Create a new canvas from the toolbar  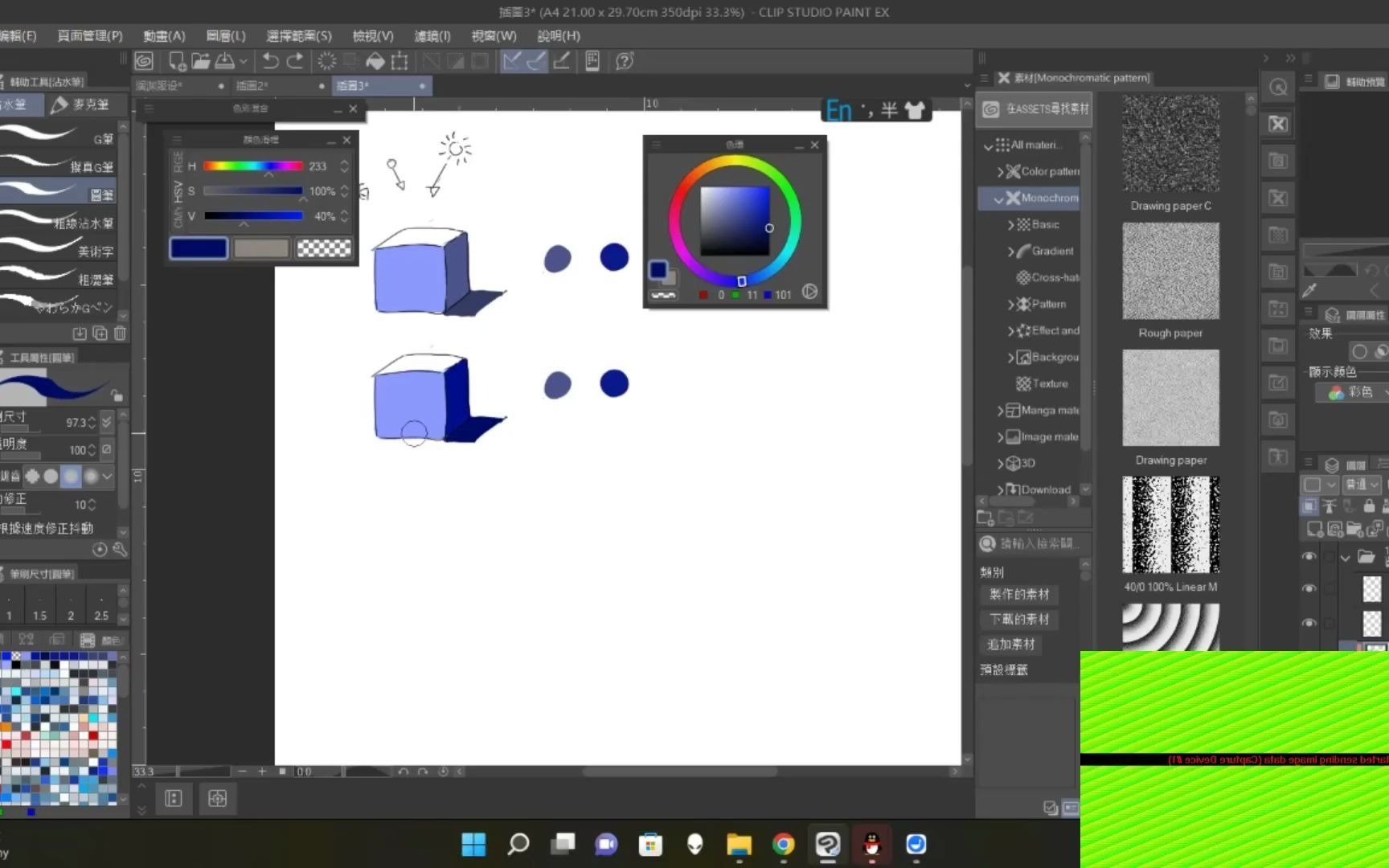point(177,61)
